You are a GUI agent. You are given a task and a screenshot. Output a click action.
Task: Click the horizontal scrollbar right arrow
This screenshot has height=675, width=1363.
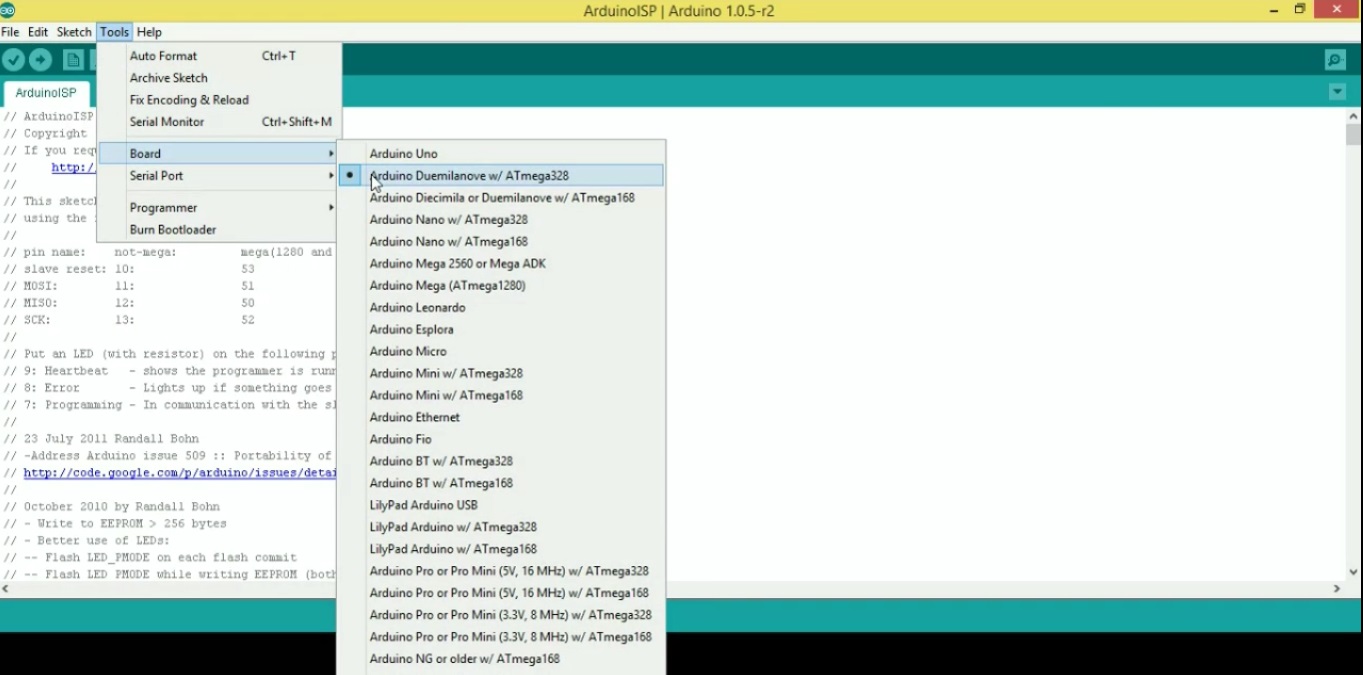[x=1337, y=589]
